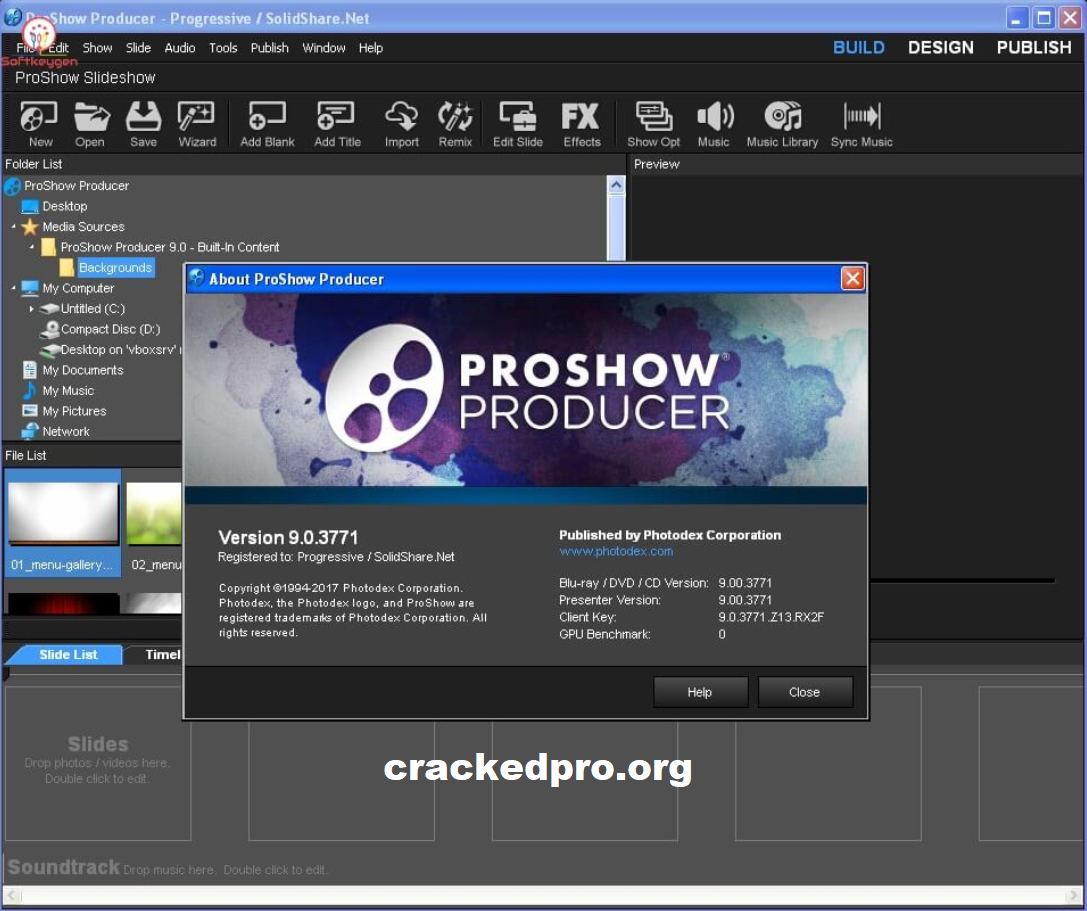Image resolution: width=1087 pixels, height=911 pixels.
Task: Click the Import toolbar icon
Action: [x=401, y=123]
